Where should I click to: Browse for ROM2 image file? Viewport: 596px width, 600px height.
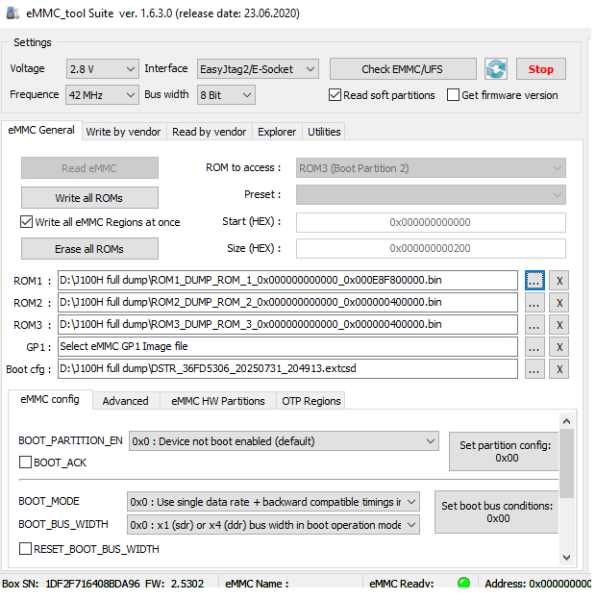534,303
